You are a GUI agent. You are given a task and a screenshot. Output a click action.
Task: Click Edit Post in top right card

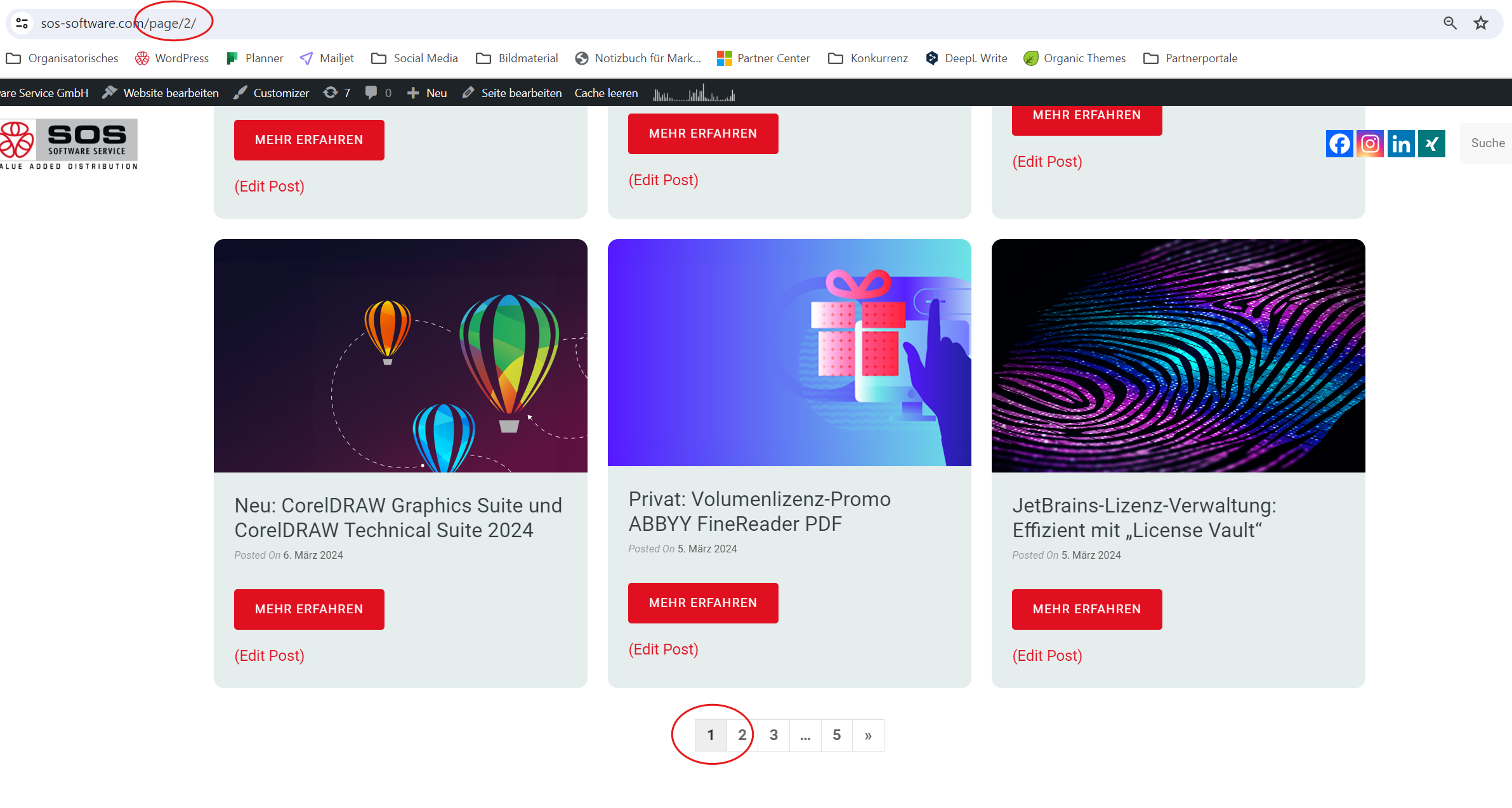pos(1048,162)
